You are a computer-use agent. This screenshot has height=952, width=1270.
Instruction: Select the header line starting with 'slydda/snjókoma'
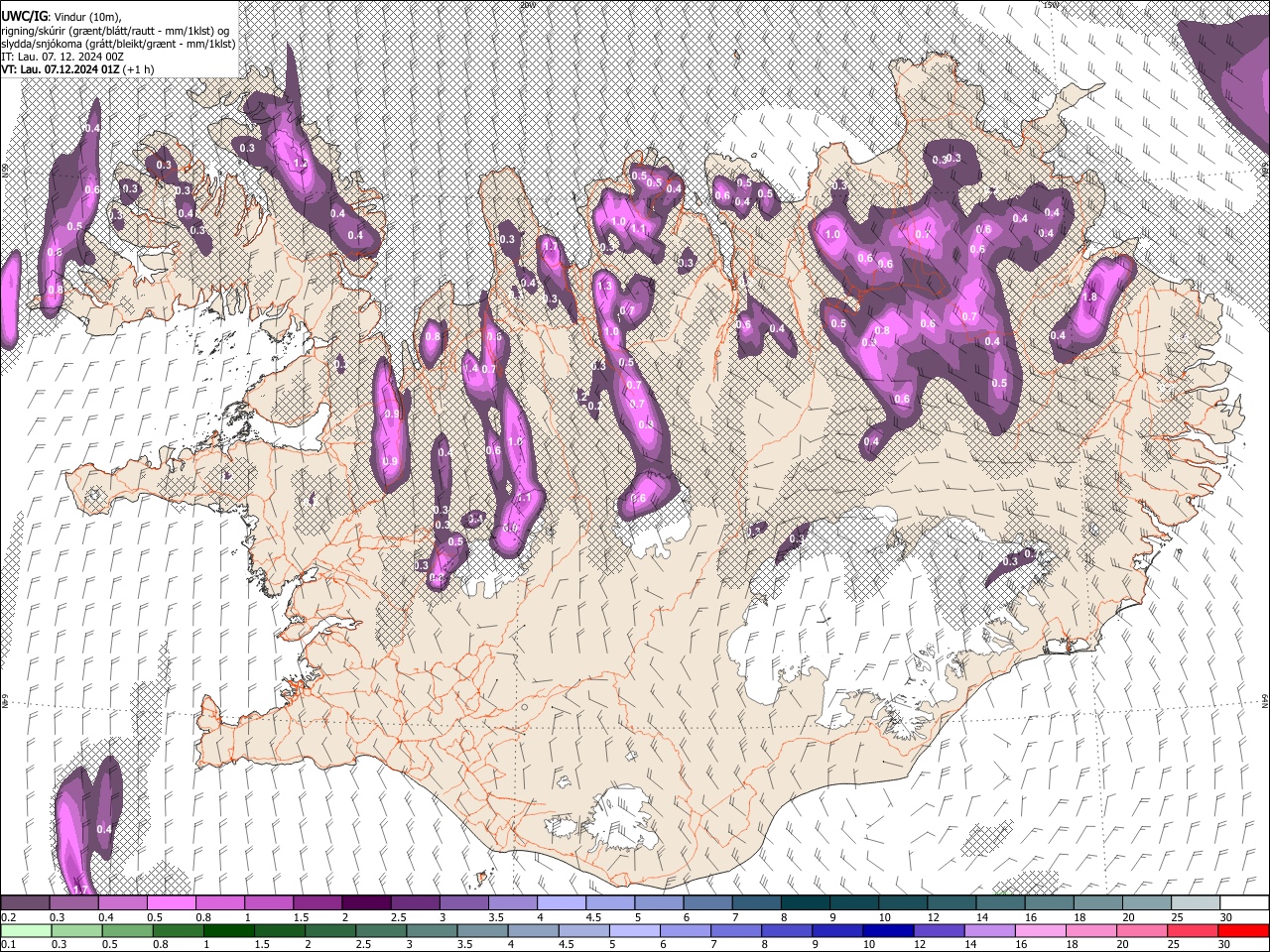118,44
